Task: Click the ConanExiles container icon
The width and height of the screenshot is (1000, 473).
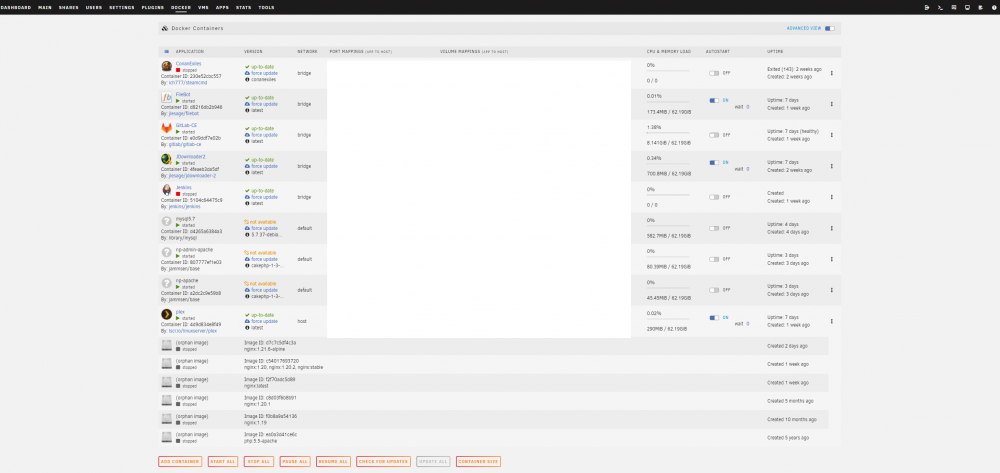Action: pyautogui.click(x=166, y=66)
